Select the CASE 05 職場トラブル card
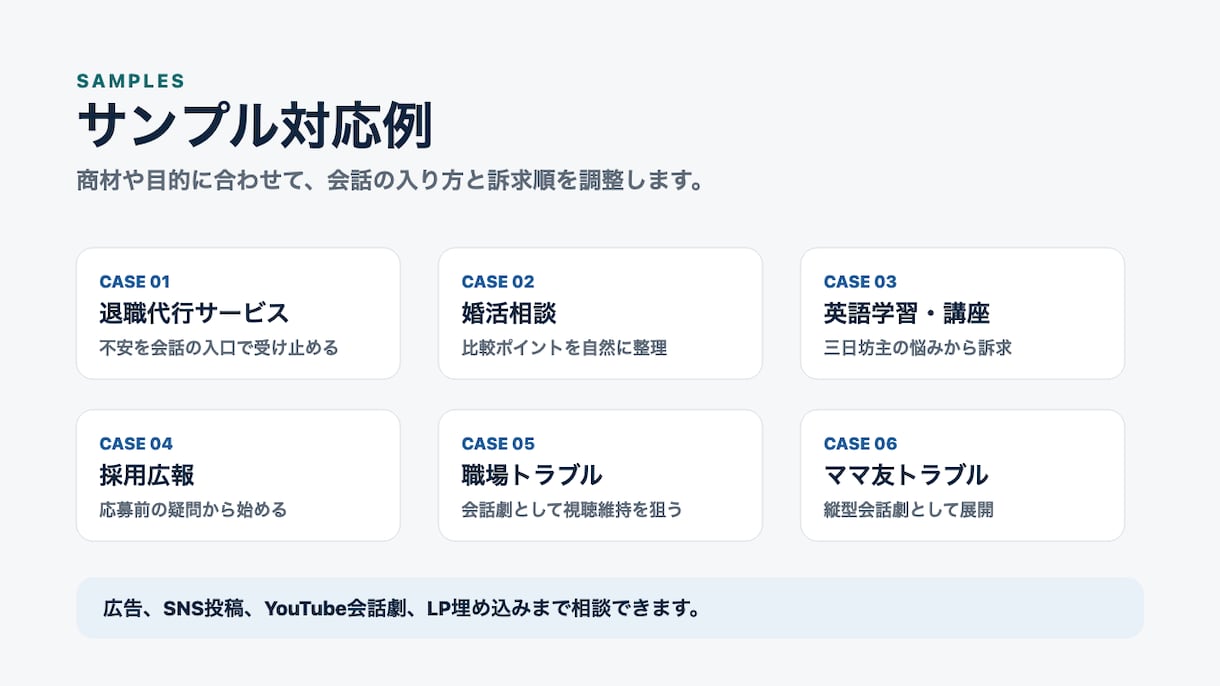 (x=600, y=475)
